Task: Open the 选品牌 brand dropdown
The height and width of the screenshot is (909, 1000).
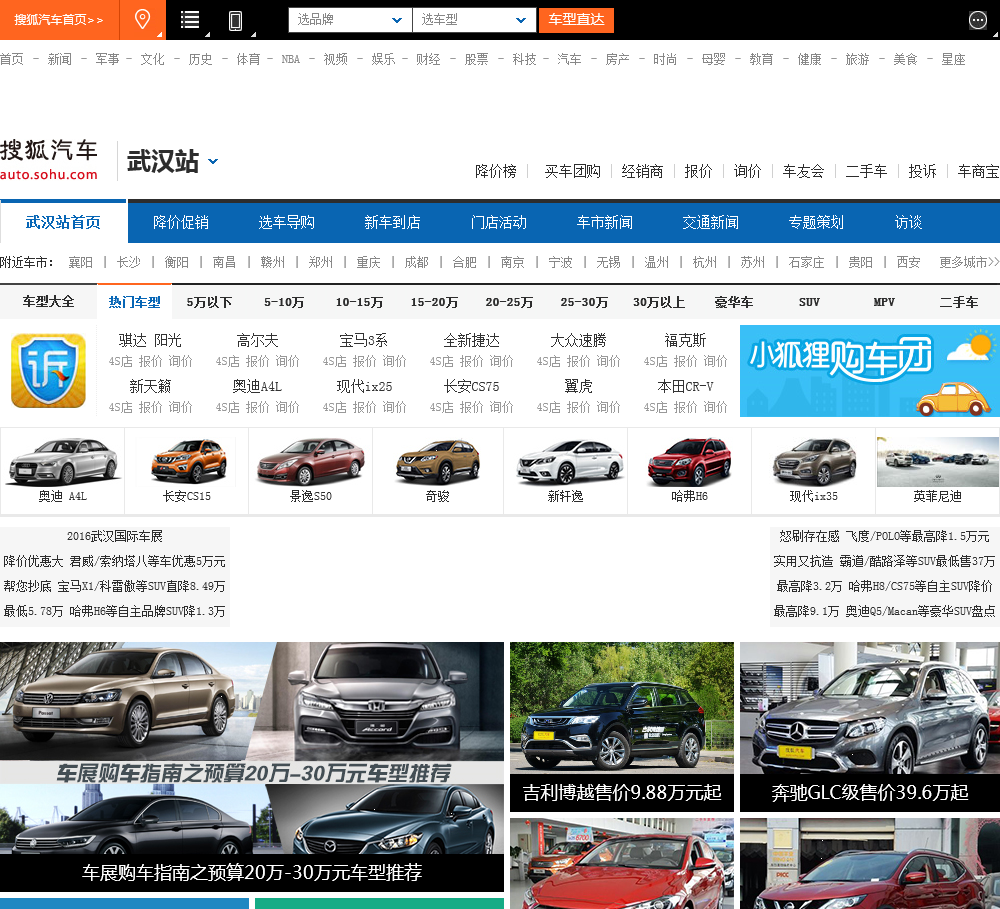Action: click(350, 20)
